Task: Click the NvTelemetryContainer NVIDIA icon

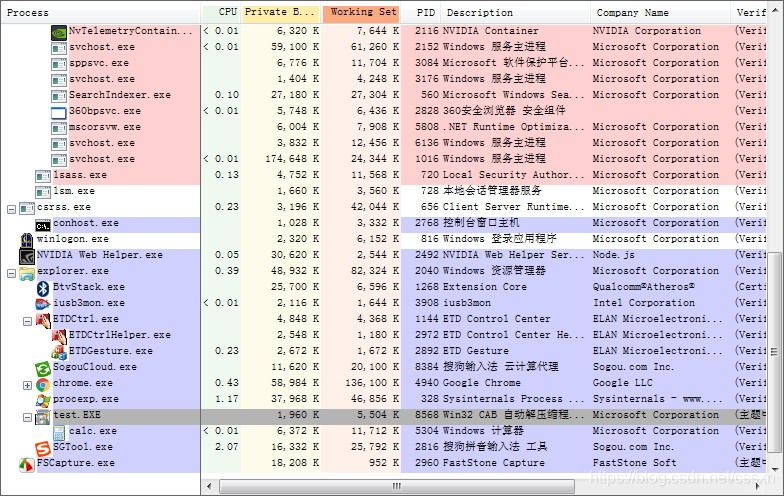Action: click(x=59, y=32)
